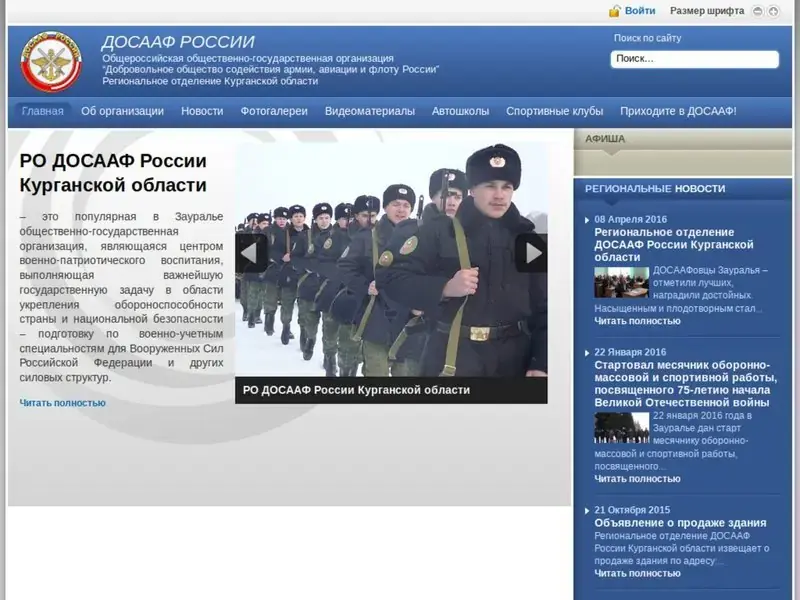Click the padlock login icon
Screen dimensions: 800x600
[x=614, y=11]
